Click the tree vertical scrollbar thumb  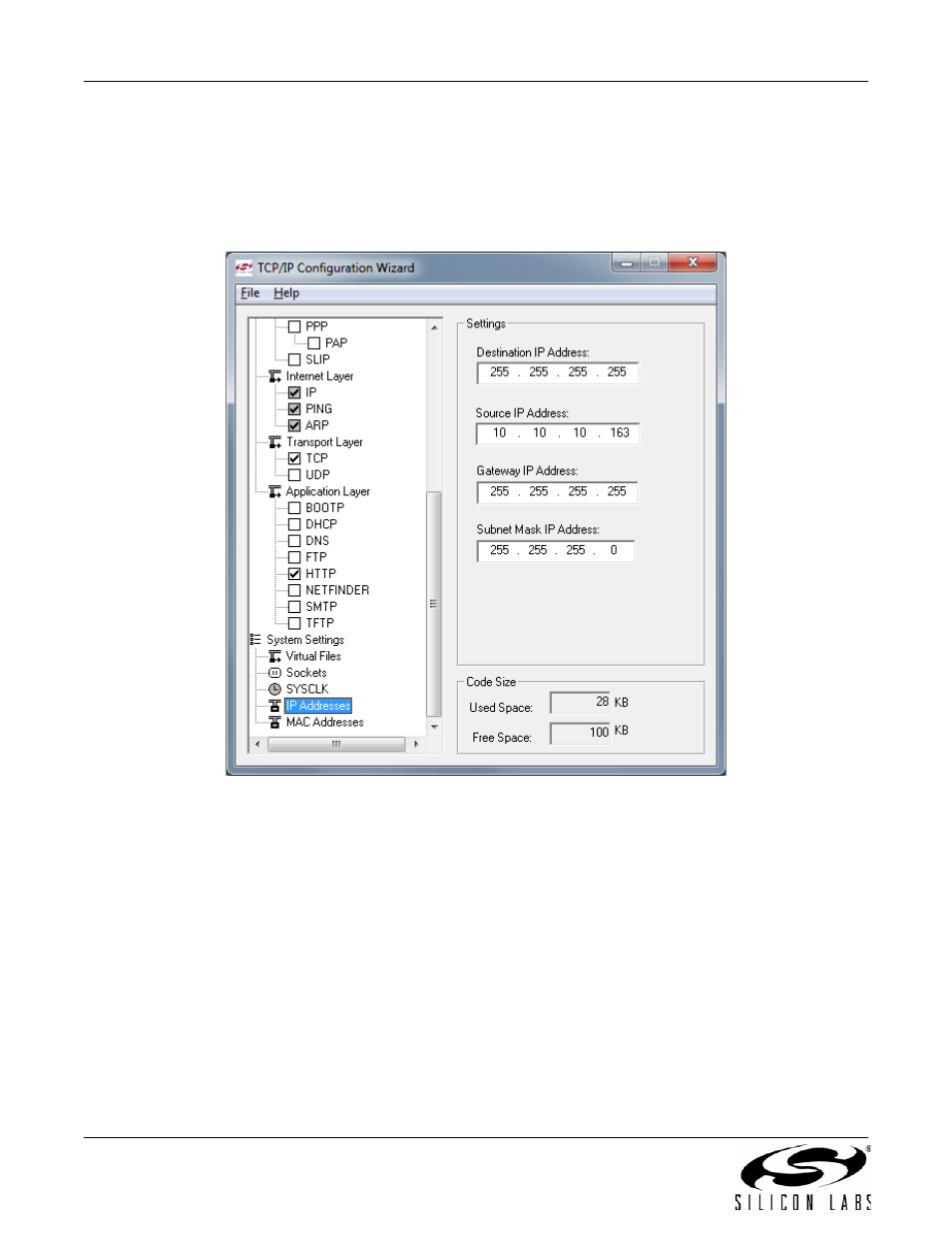tap(434, 604)
